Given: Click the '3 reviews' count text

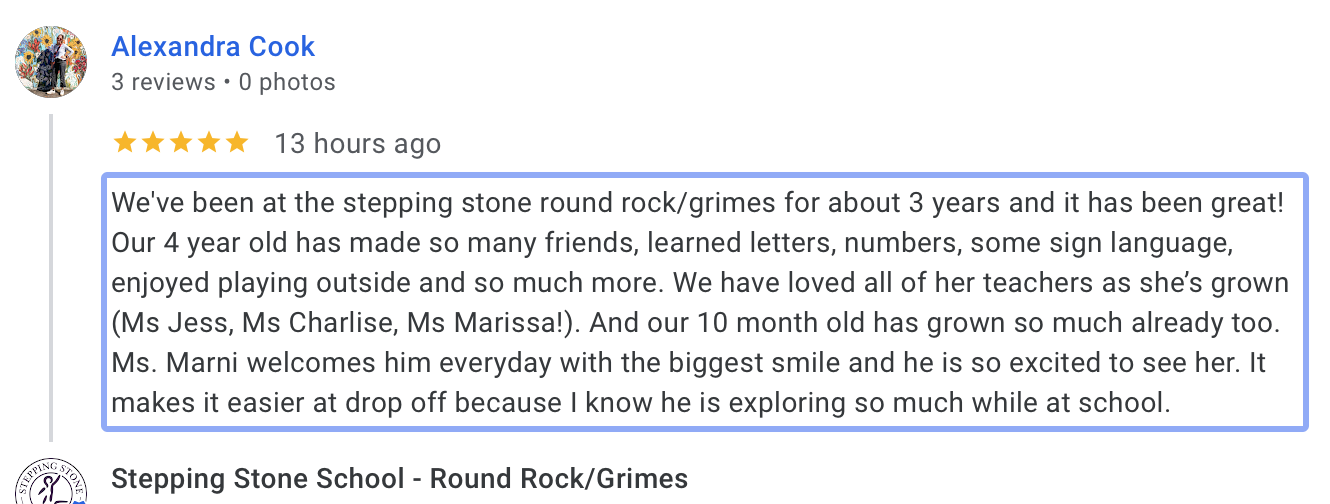Looking at the screenshot, I should click(163, 82).
